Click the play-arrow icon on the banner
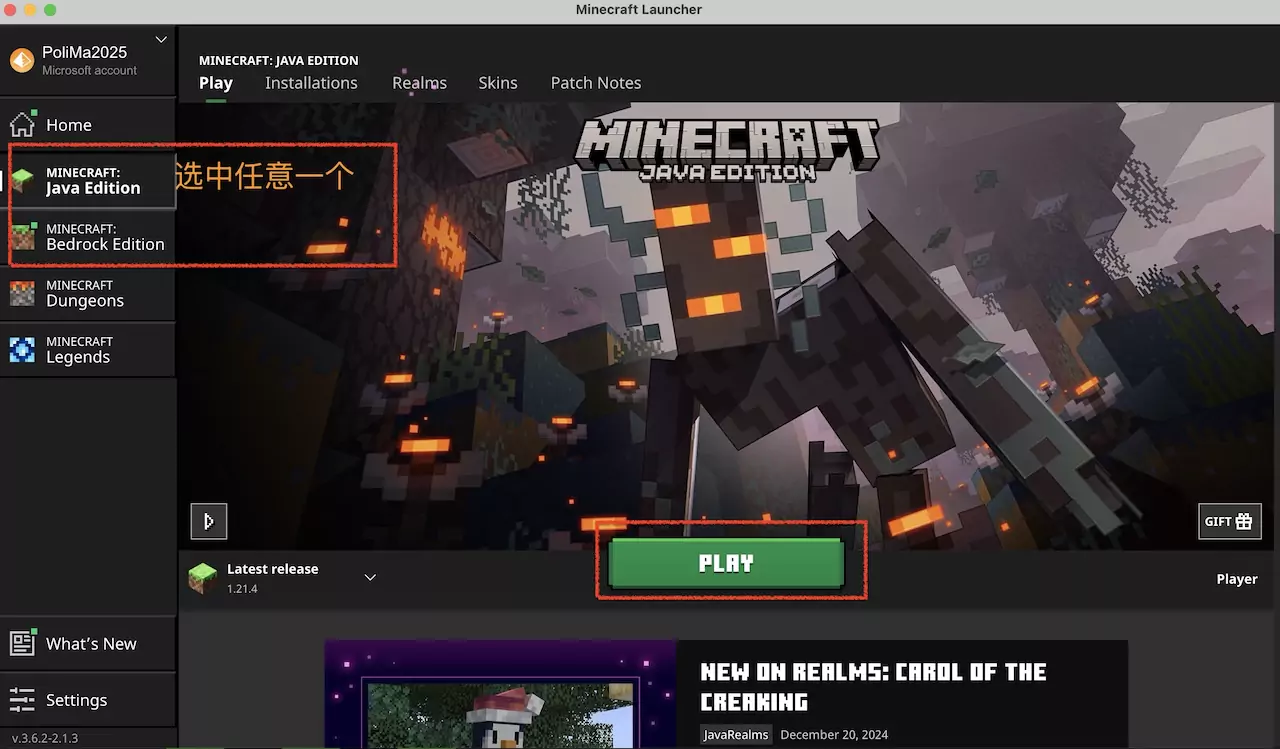This screenshot has height=749, width=1280. 209,521
